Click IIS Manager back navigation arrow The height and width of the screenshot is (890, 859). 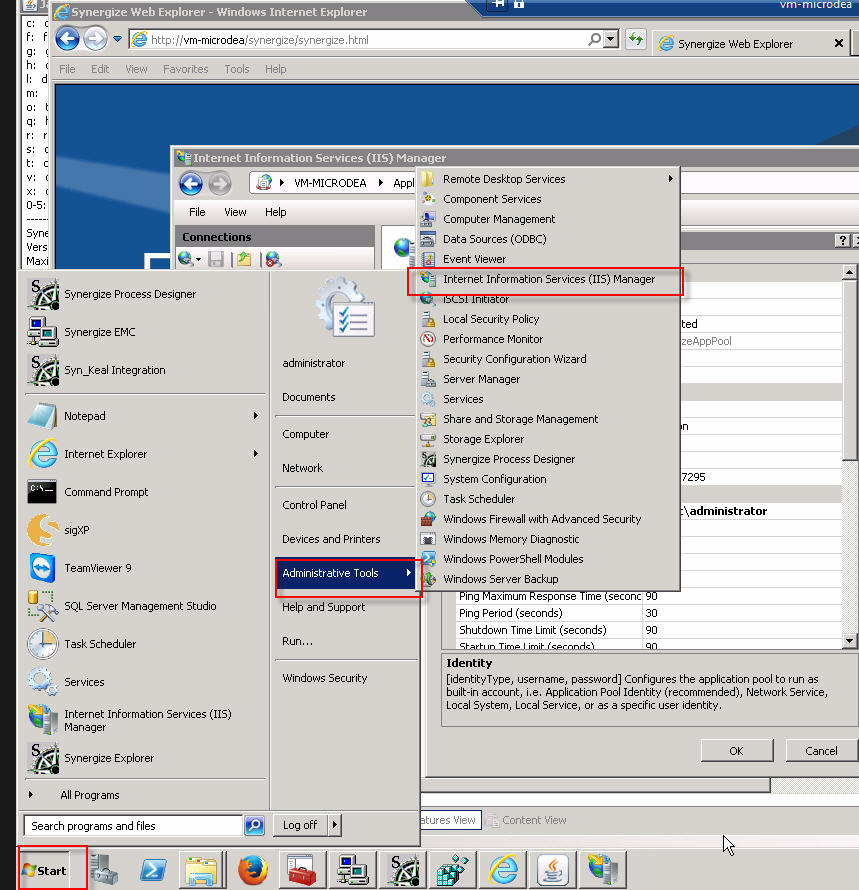191,183
